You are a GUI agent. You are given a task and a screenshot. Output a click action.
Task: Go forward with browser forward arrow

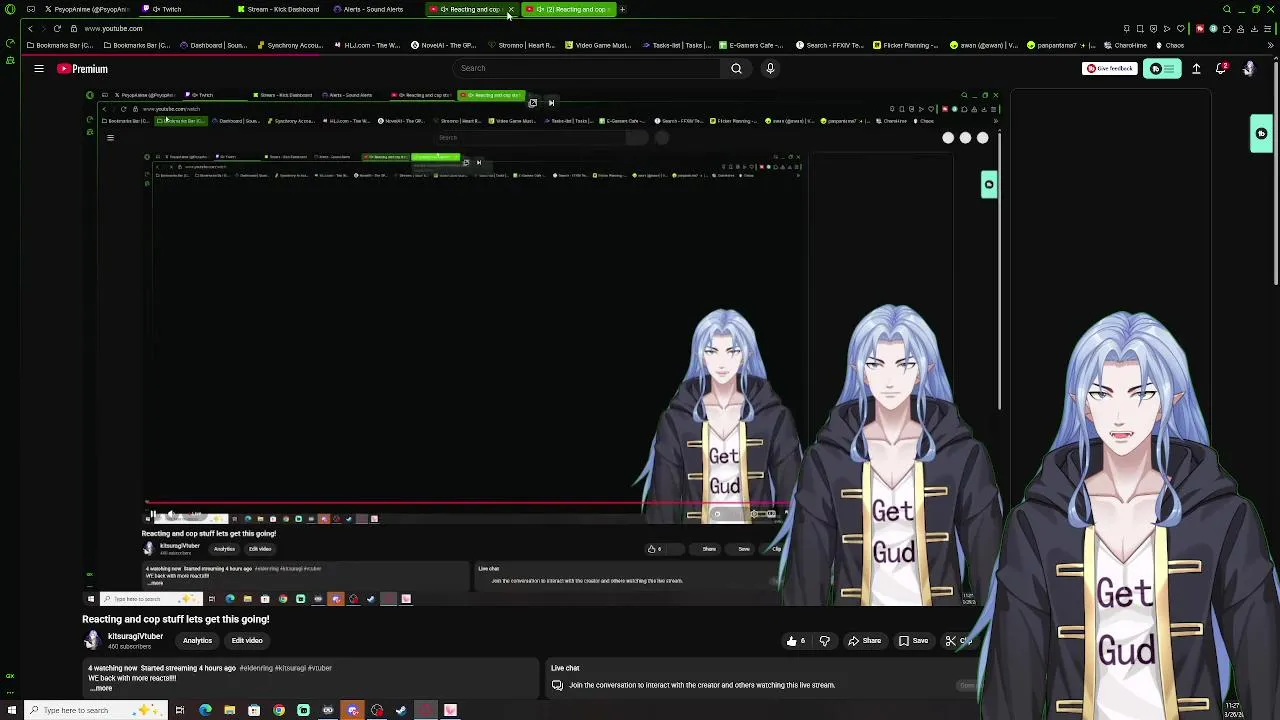point(44,28)
